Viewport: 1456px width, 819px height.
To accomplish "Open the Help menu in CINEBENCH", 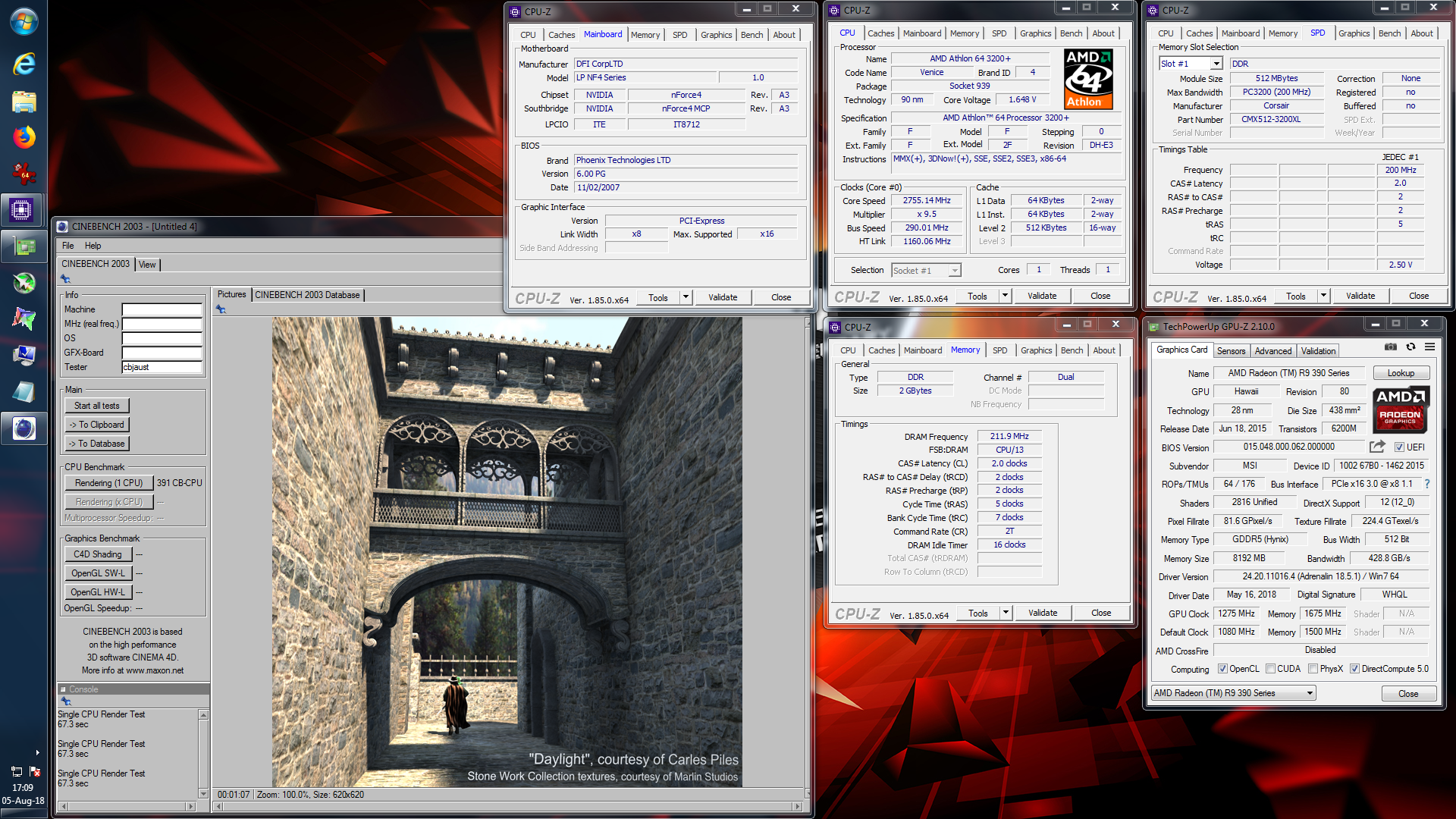I will tap(93, 246).
